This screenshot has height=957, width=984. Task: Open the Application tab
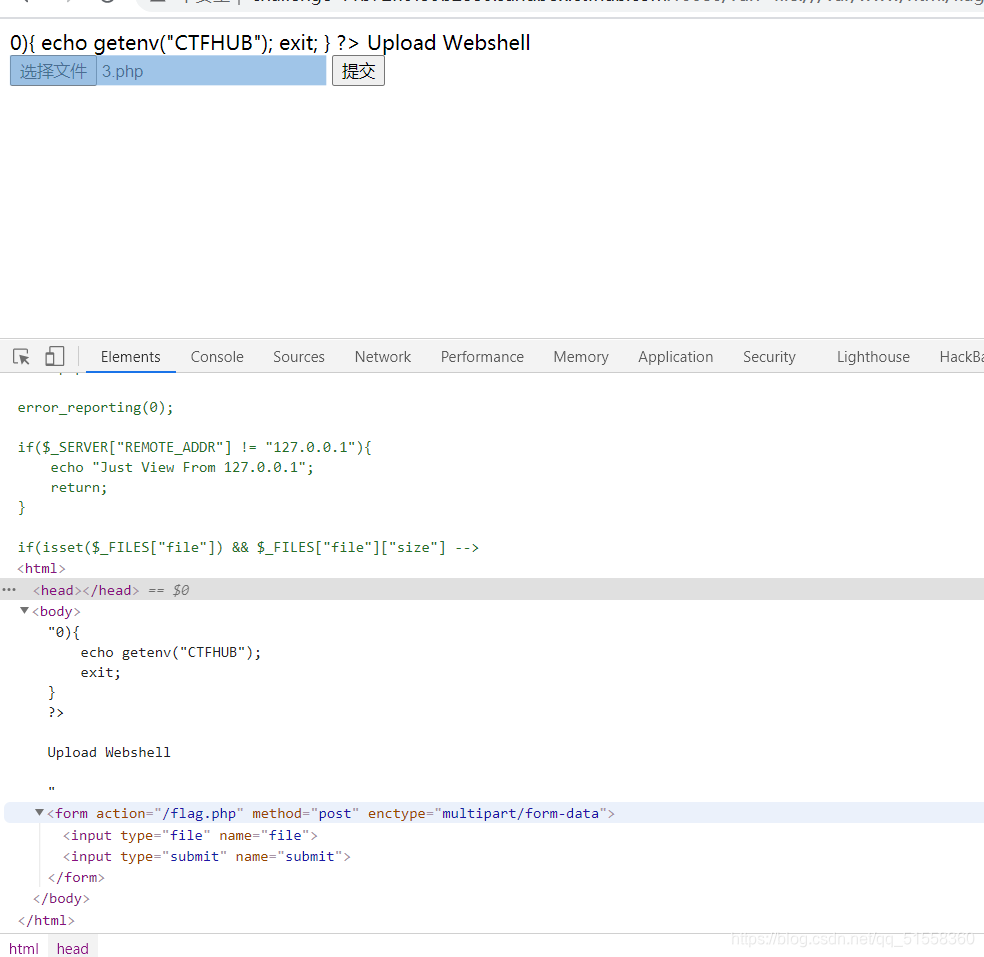tap(676, 356)
